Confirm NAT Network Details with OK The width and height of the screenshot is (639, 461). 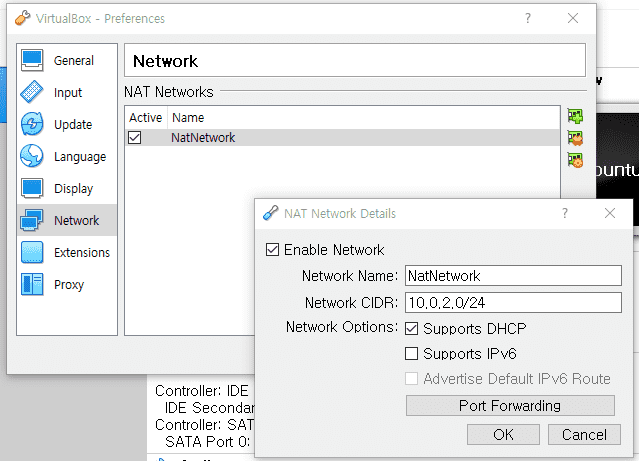[x=503, y=435]
